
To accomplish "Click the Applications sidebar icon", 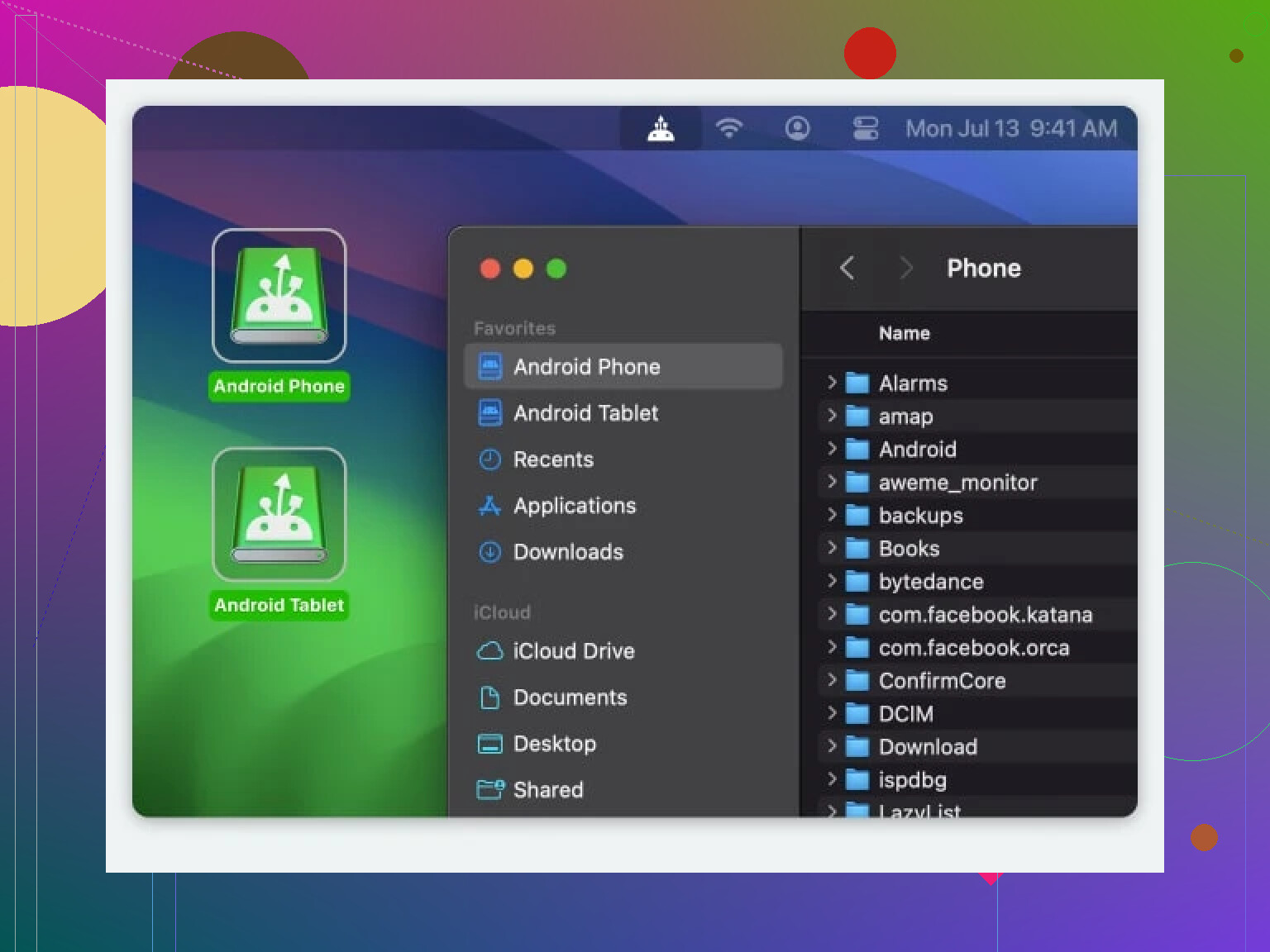I will [x=490, y=505].
